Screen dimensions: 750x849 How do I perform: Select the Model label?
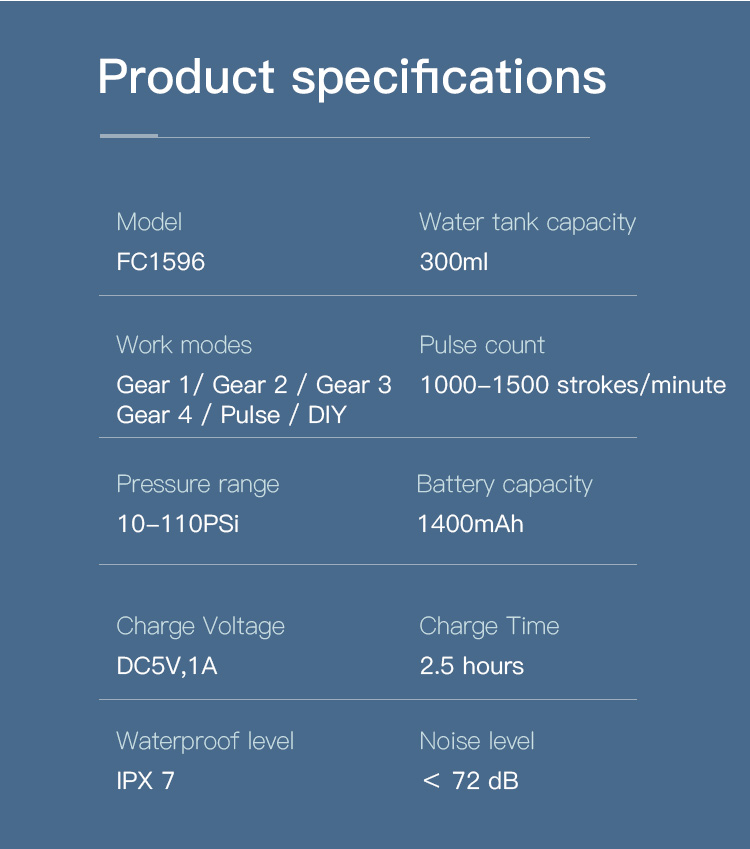click(x=149, y=222)
